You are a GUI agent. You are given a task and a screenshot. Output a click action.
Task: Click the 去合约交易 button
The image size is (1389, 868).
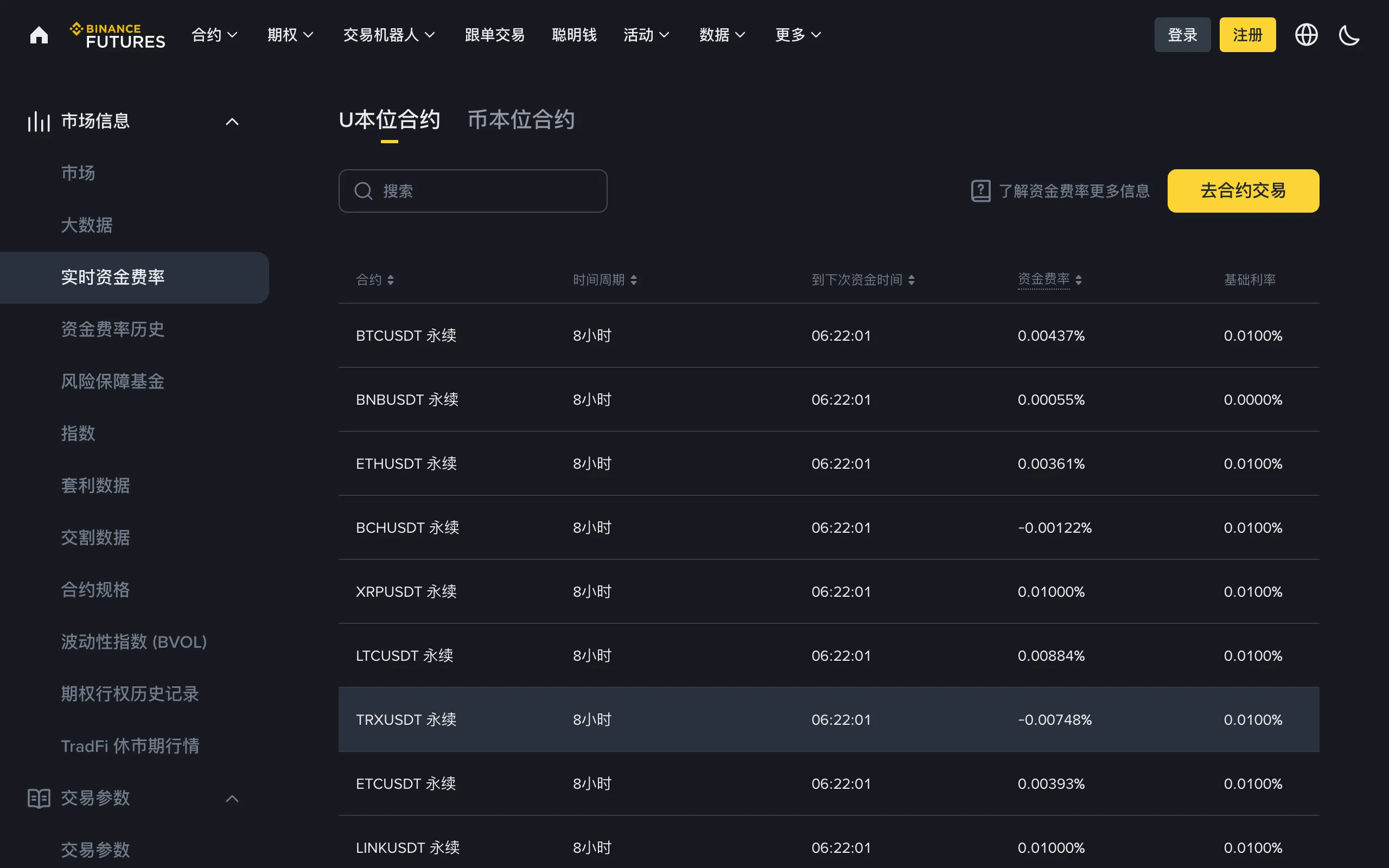(1243, 190)
